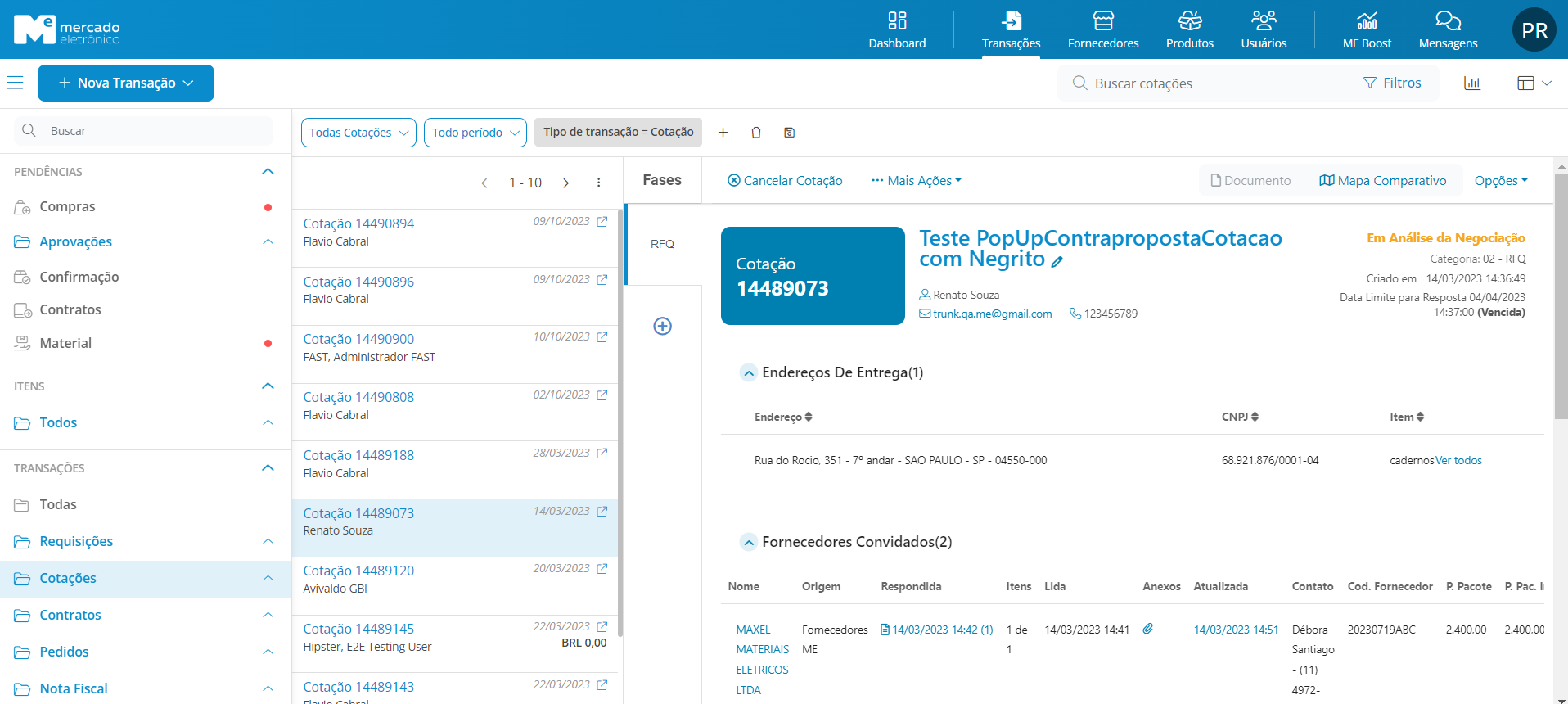Go to the Produtos section
1568x704 pixels.
tap(1189, 29)
